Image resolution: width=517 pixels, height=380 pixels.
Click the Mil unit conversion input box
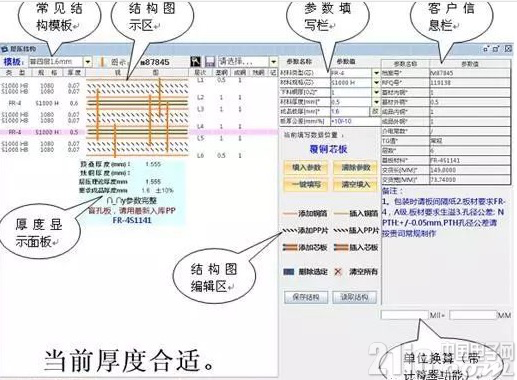(x=404, y=315)
